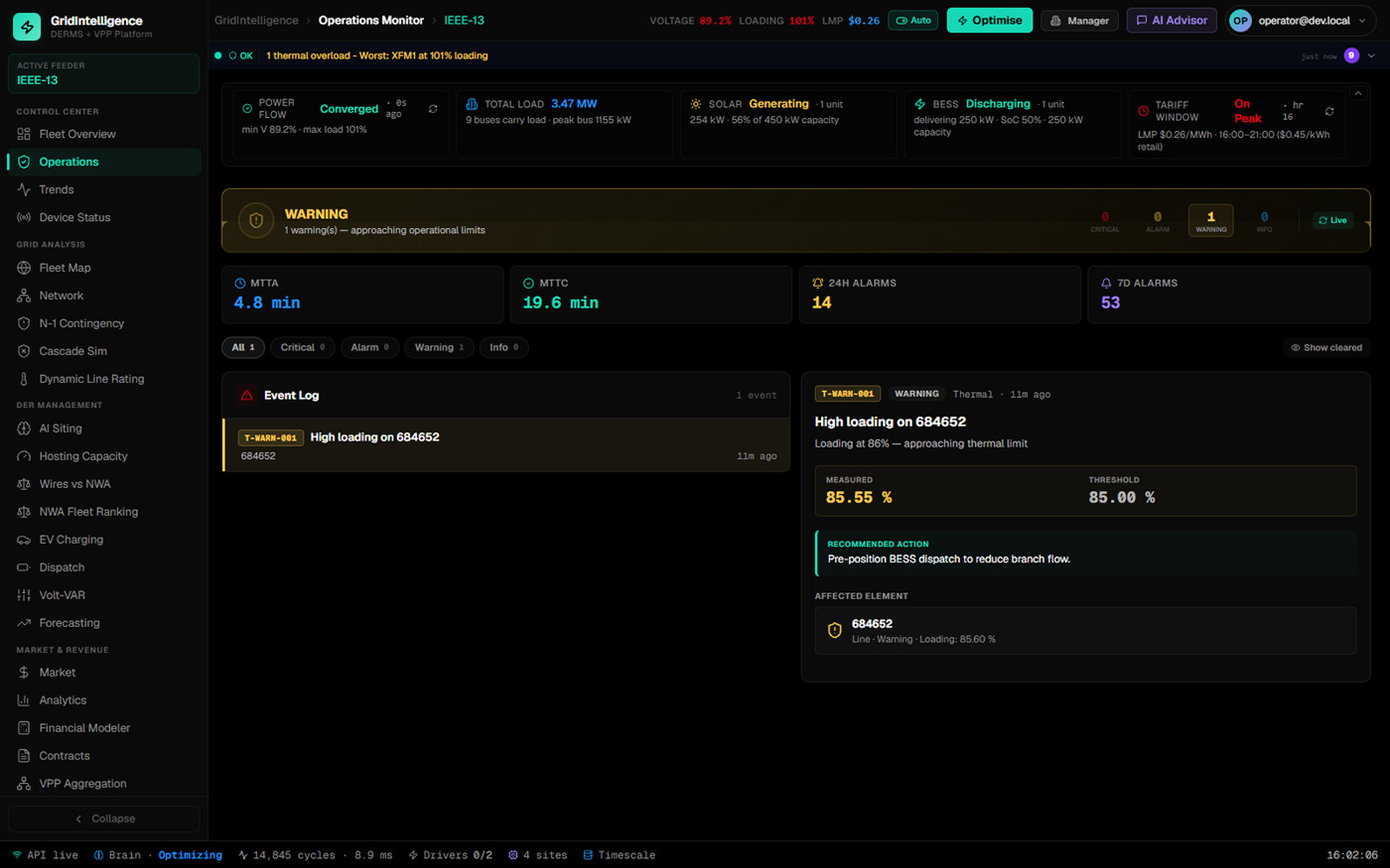The height and width of the screenshot is (868, 1390).
Task: Toggle the Auto mode switch
Action: pyautogui.click(x=913, y=21)
